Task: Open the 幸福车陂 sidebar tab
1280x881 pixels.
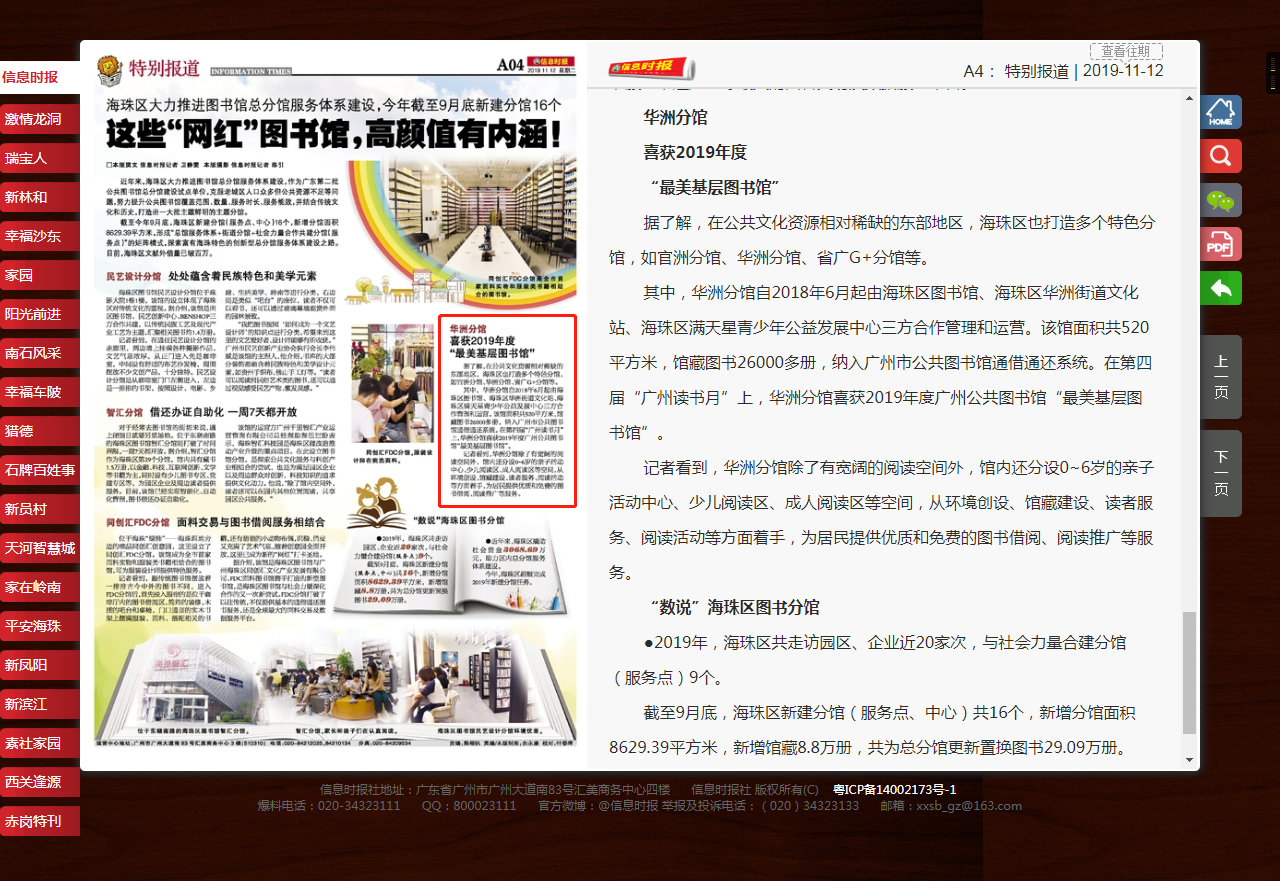Action: [40, 392]
